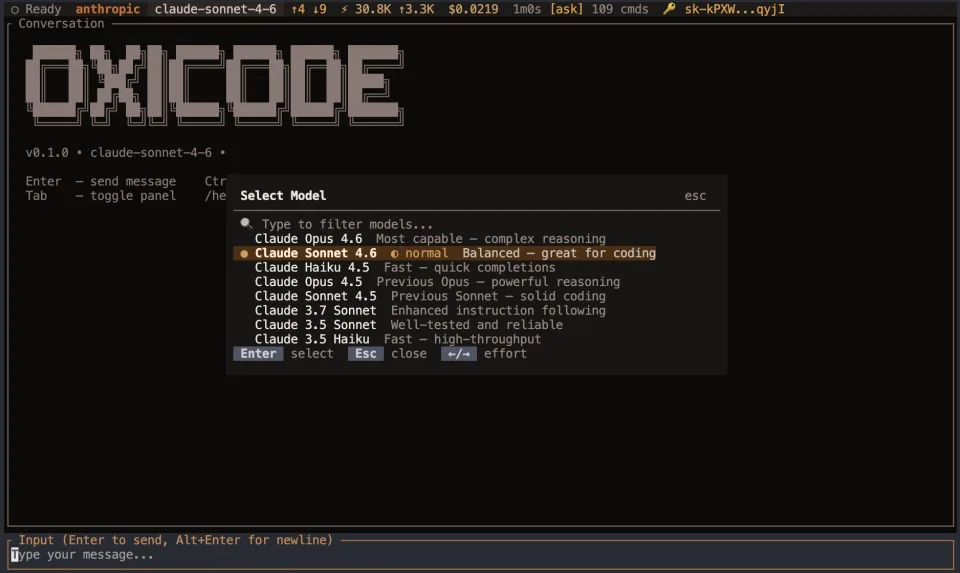Click the arrow keys effort hint
960x573 pixels.
click(x=459, y=353)
